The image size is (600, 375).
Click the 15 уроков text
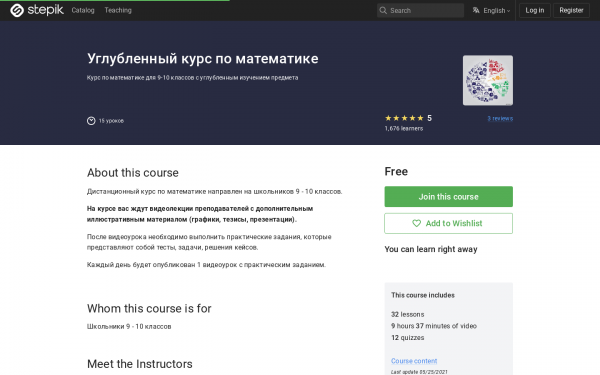point(111,121)
